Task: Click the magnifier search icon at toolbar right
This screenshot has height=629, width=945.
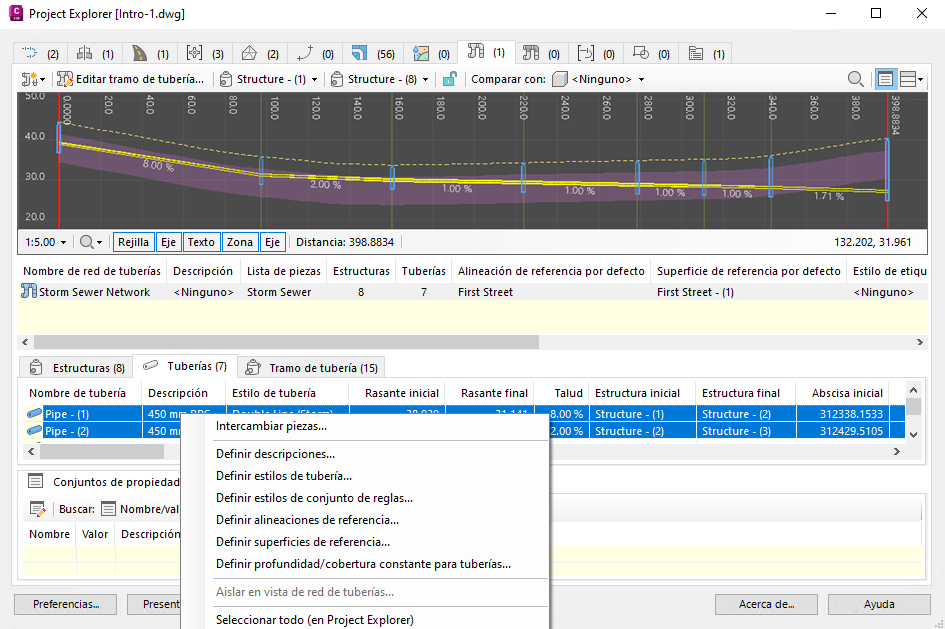Action: [x=856, y=79]
